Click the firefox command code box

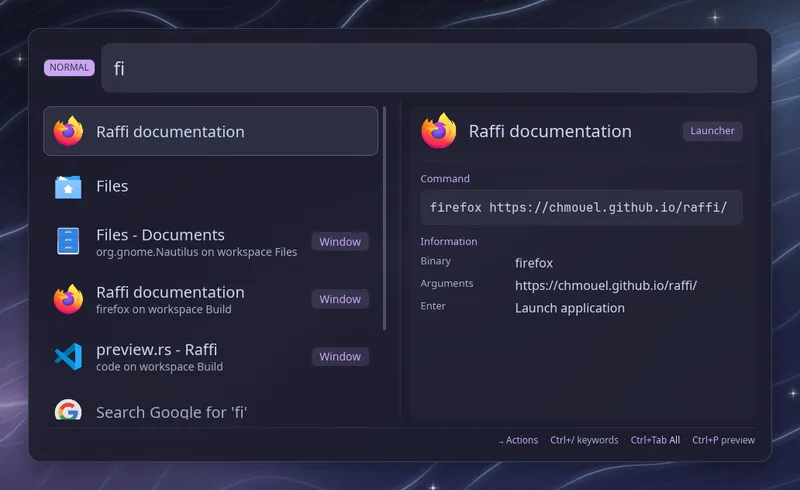581,207
